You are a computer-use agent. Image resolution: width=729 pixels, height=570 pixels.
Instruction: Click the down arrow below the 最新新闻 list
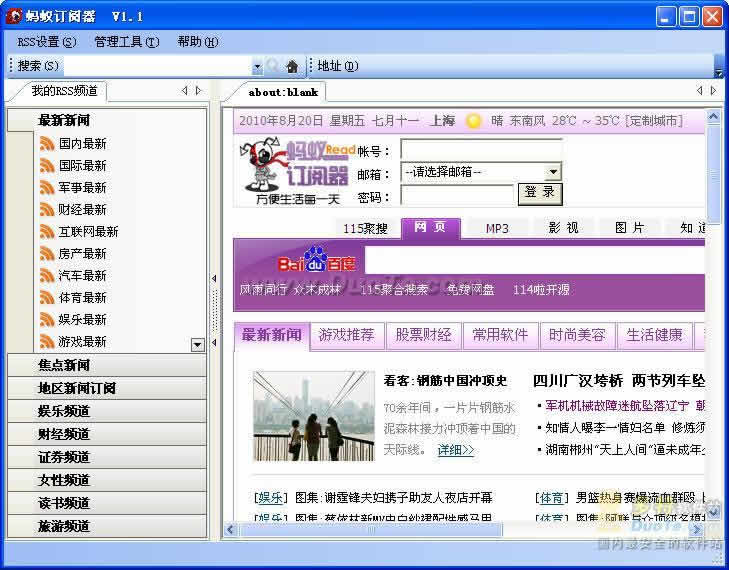(x=198, y=345)
